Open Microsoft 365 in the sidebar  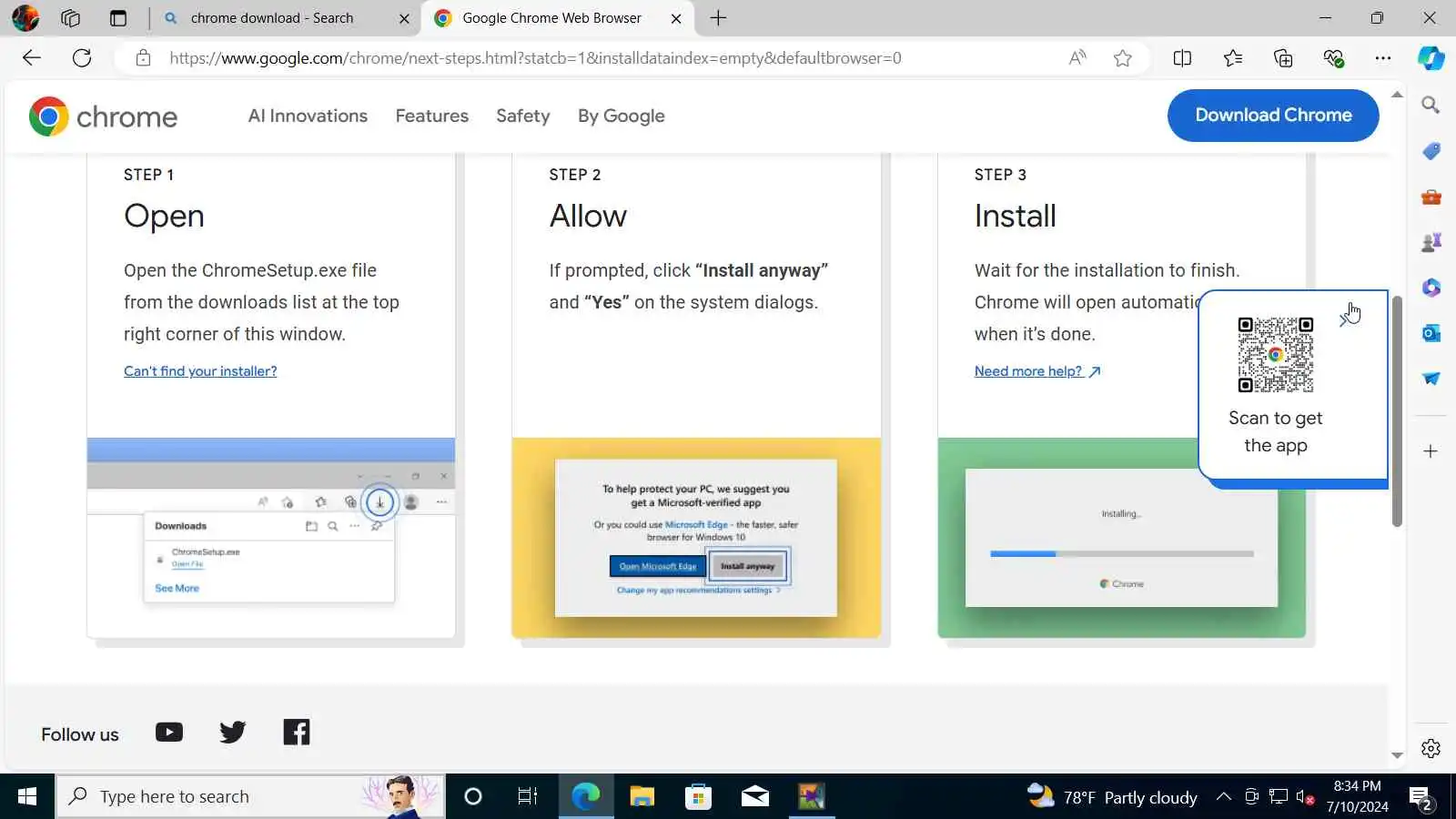pyautogui.click(x=1431, y=288)
